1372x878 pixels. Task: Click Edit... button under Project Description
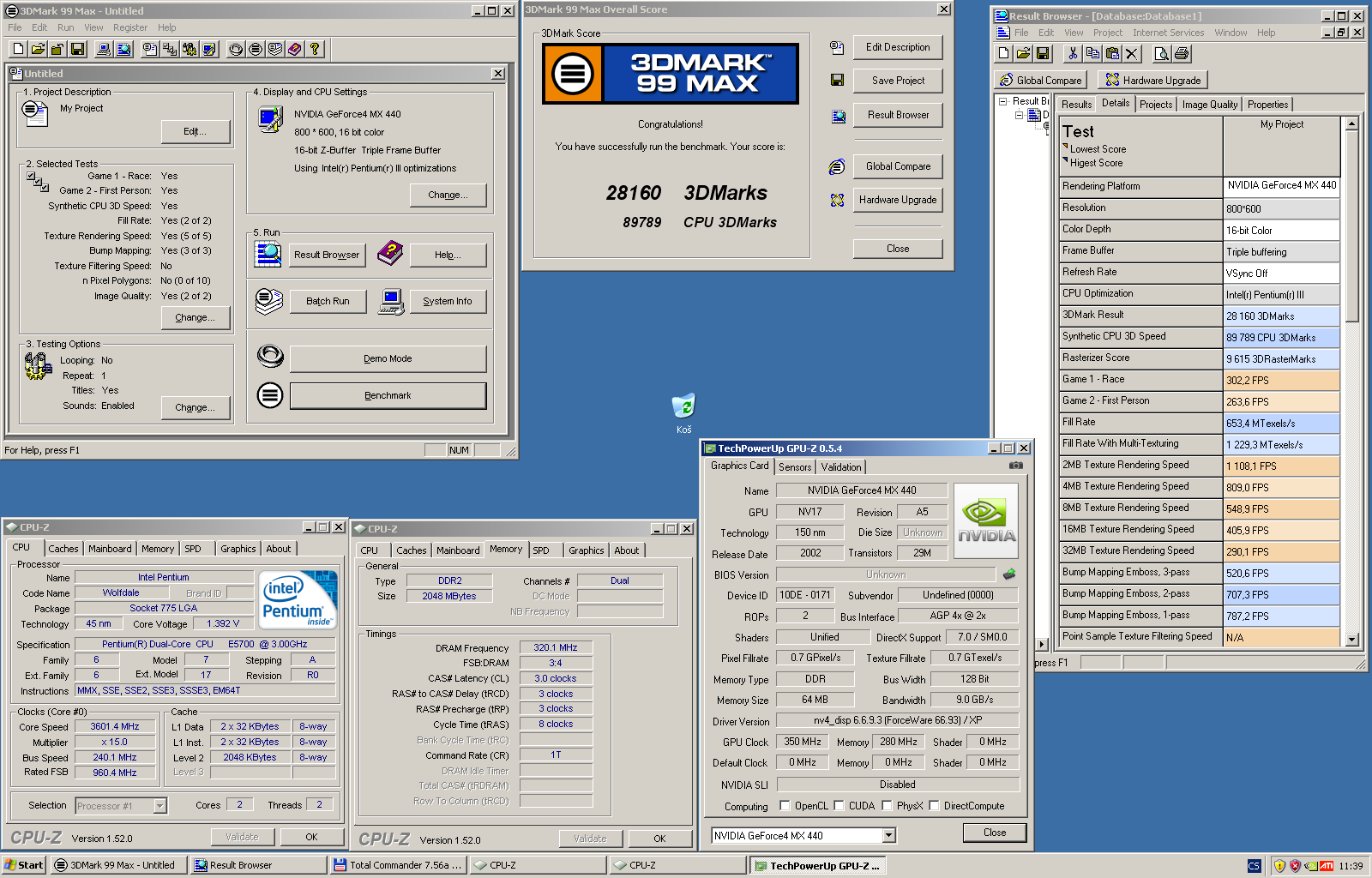tap(196, 131)
